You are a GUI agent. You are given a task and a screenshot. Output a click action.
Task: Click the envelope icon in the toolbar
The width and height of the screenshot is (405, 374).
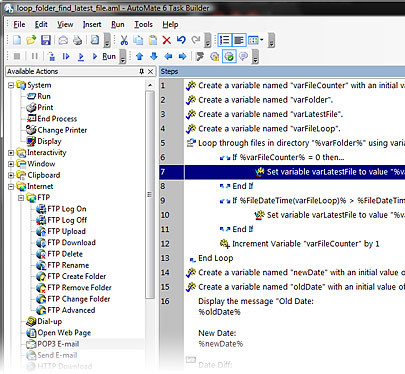click(x=63, y=40)
